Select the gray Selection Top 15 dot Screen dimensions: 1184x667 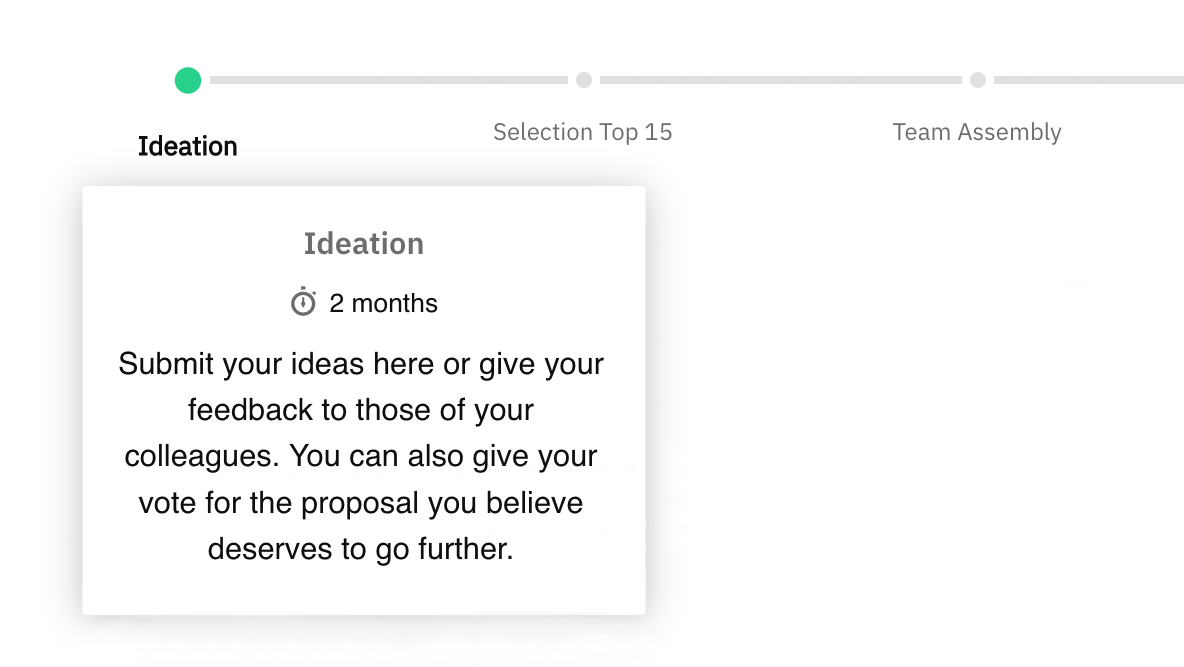point(584,80)
